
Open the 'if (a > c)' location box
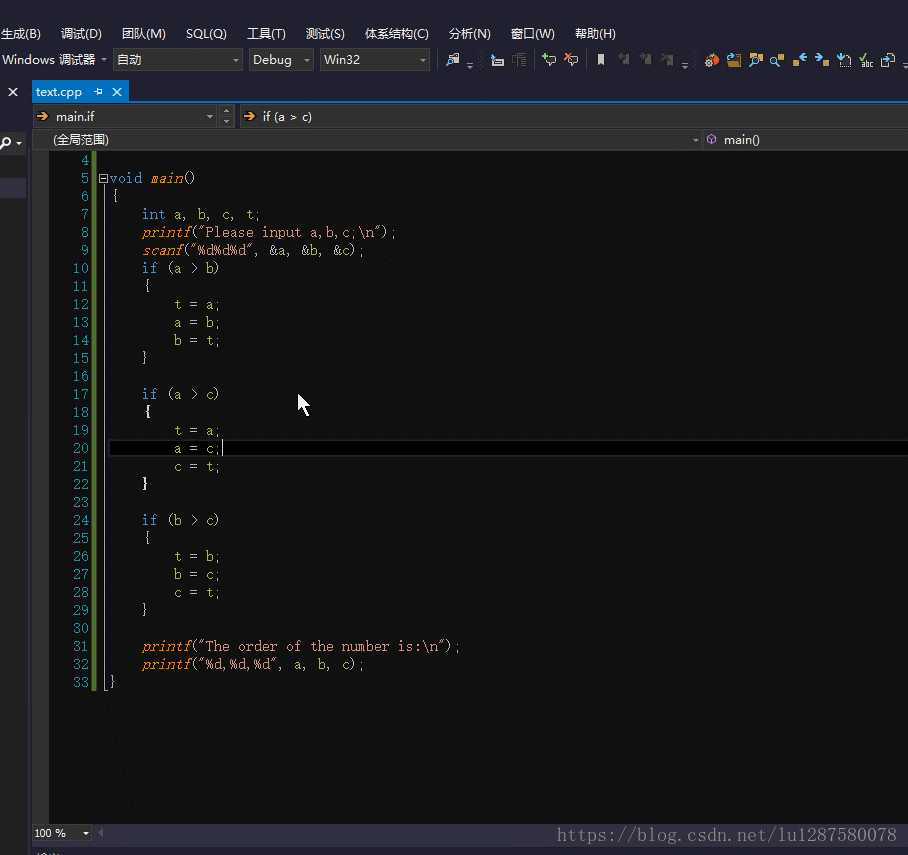[573, 116]
